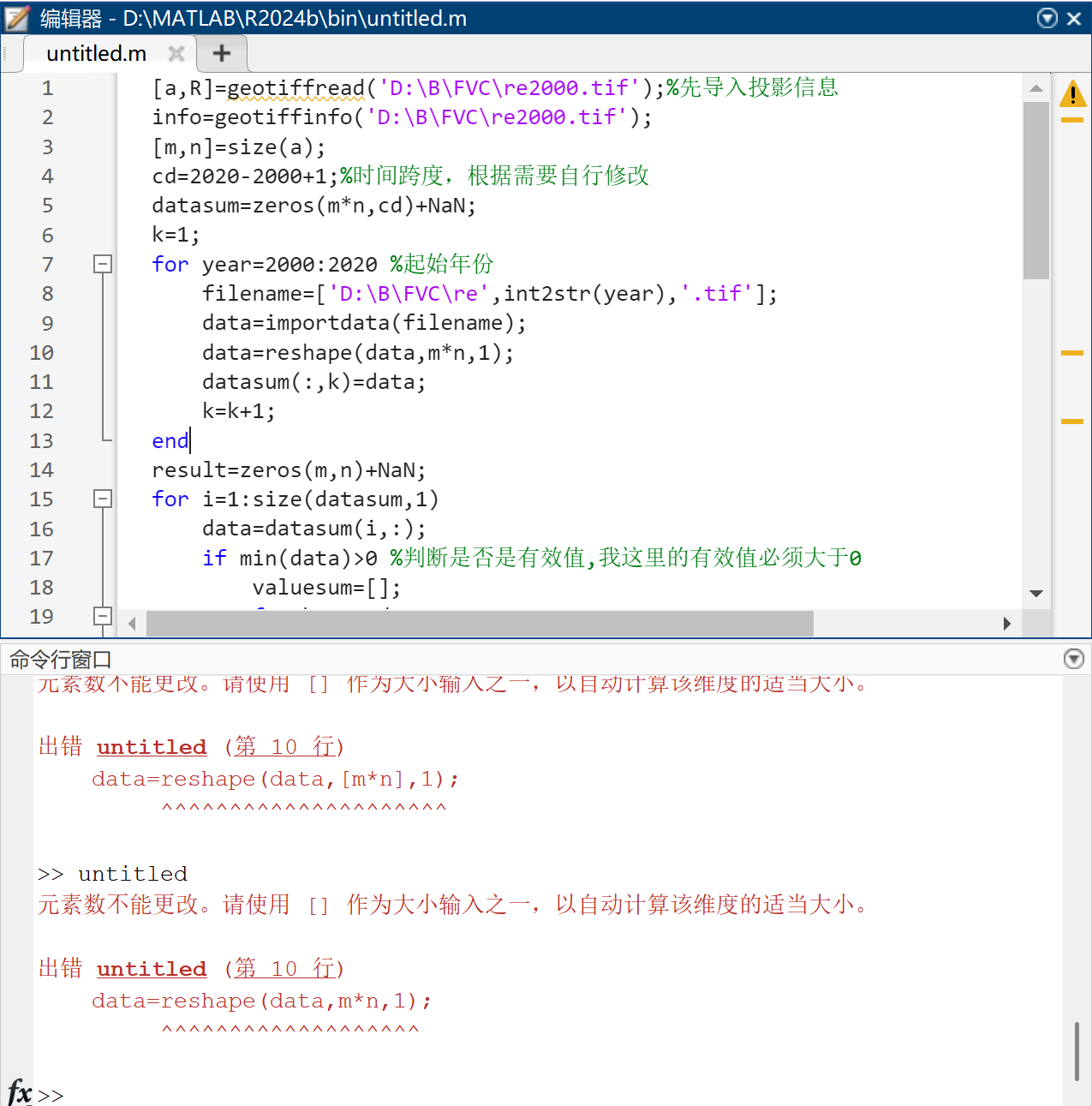The height and width of the screenshot is (1106, 1092).
Task: Click the editor vertical scrollbar thumb
Action: (1036, 190)
